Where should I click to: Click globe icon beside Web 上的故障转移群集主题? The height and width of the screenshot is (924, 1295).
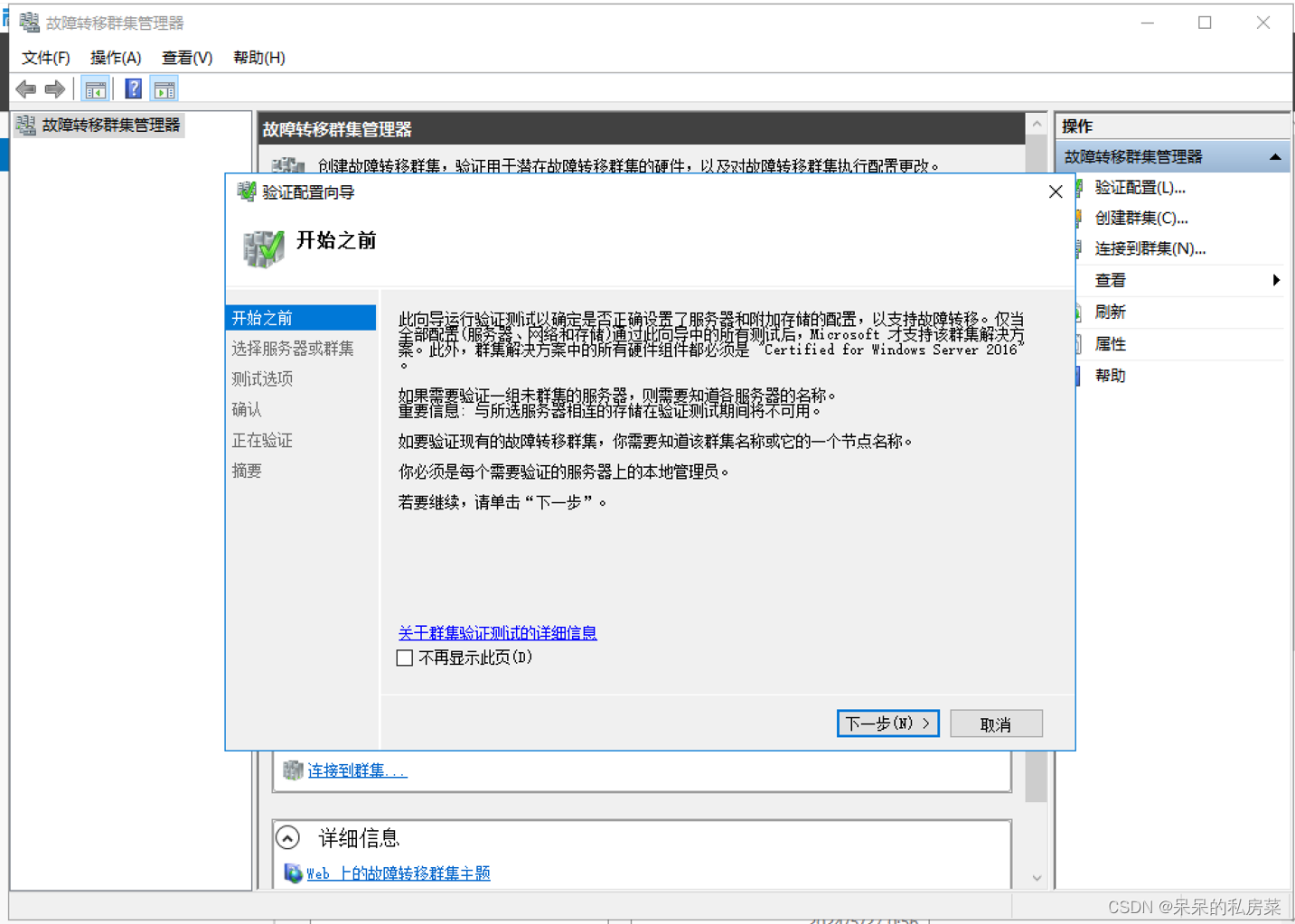click(293, 873)
